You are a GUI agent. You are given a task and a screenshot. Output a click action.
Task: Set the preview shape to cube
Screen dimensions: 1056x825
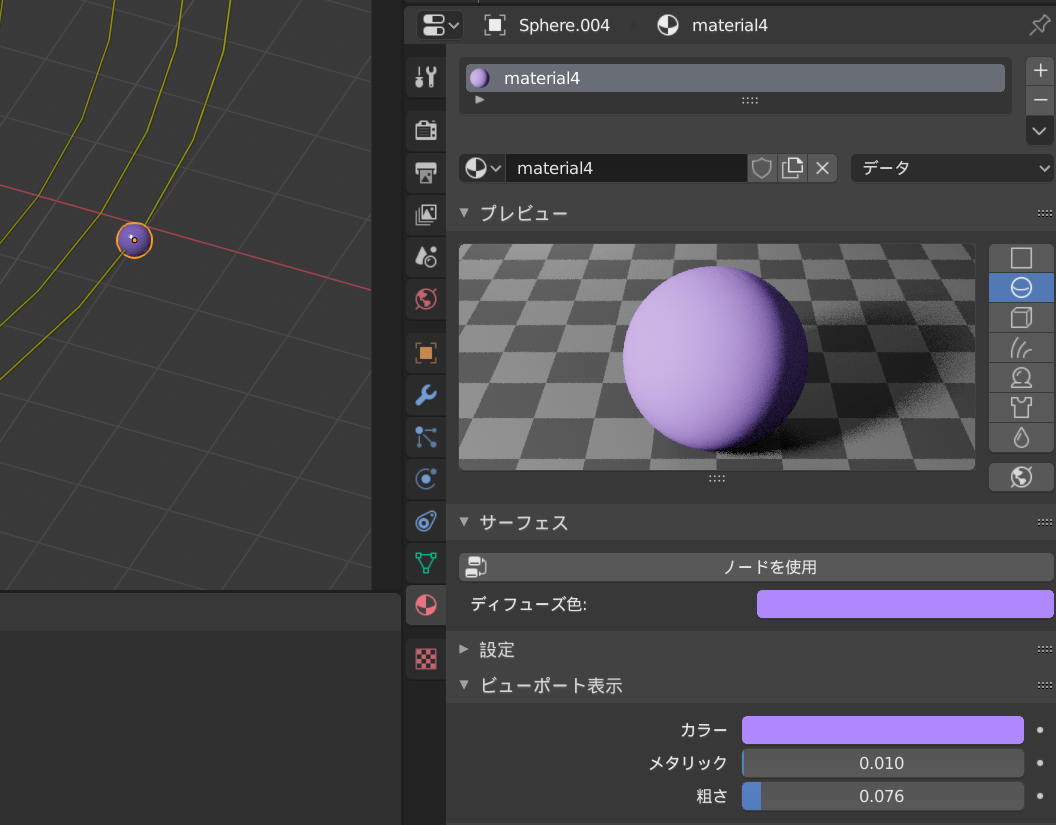[1020, 318]
